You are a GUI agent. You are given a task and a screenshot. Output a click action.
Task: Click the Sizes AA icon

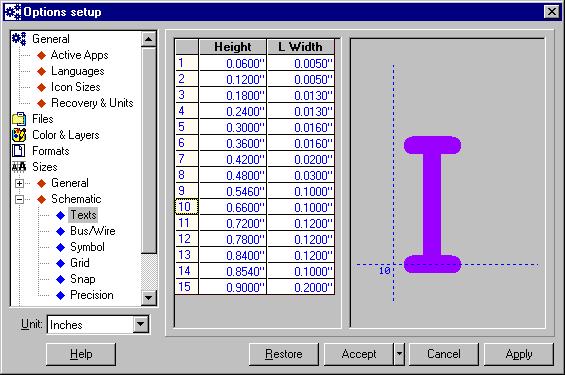click(19, 167)
